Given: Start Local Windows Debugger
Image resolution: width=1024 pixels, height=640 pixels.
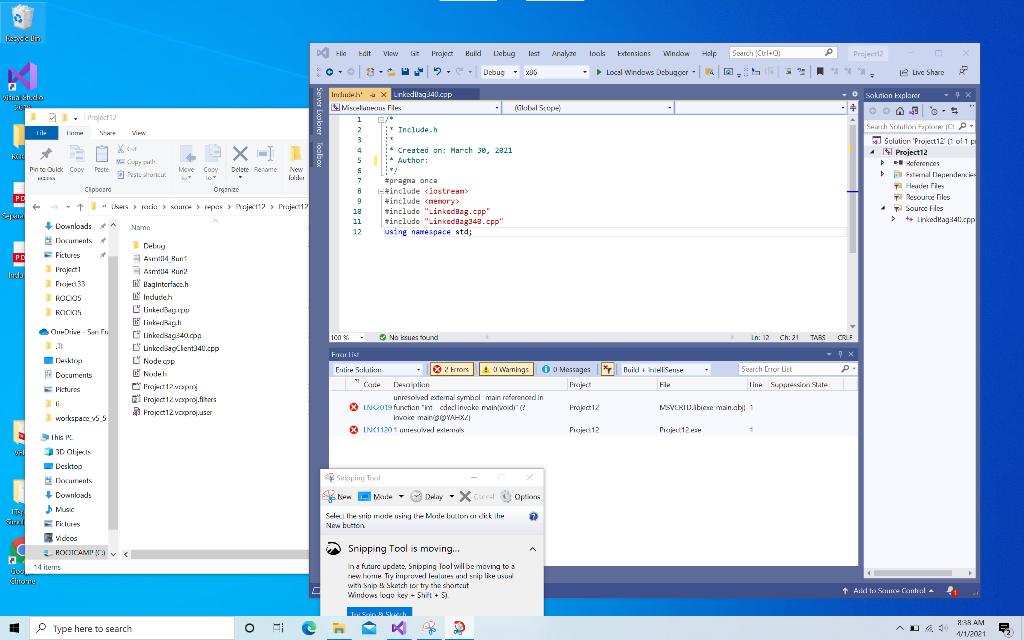Looking at the screenshot, I should coord(641,72).
